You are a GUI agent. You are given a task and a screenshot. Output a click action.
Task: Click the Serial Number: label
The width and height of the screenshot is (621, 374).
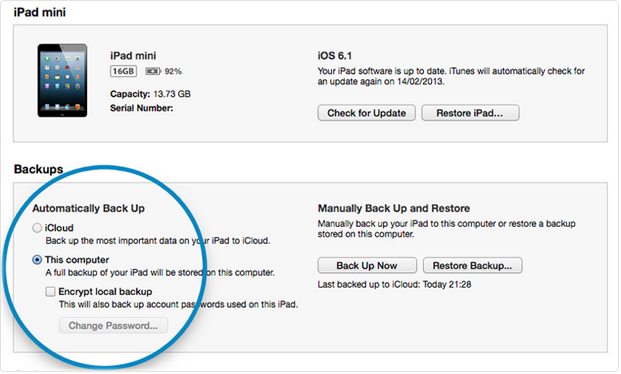pos(141,108)
